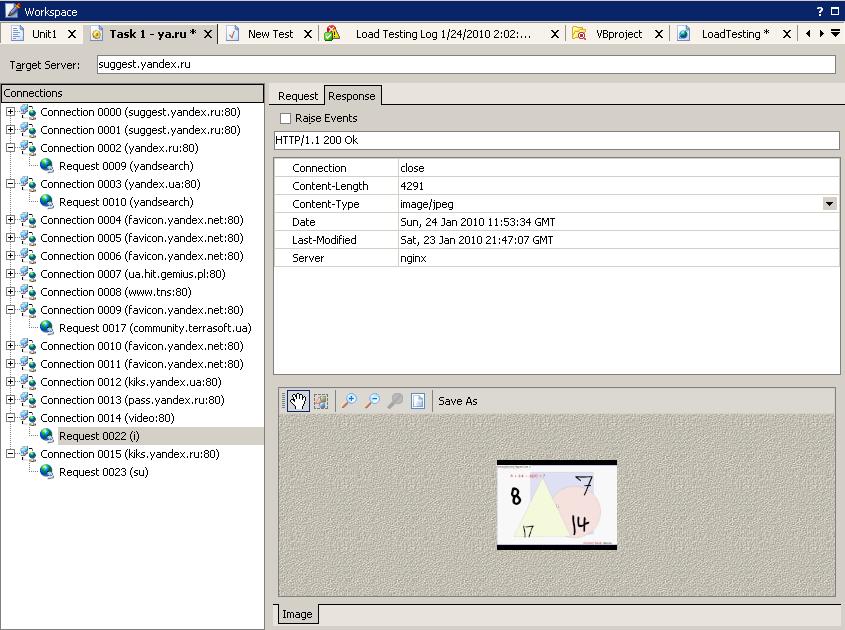Activate the selection region tool
845x630 pixels.
321,401
